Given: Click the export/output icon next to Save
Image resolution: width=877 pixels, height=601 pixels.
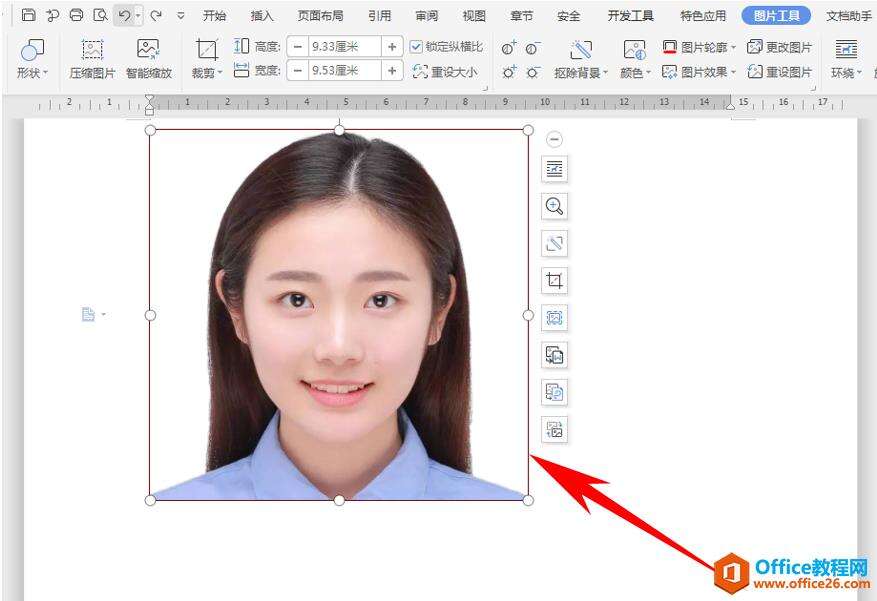Looking at the screenshot, I should click(53, 15).
